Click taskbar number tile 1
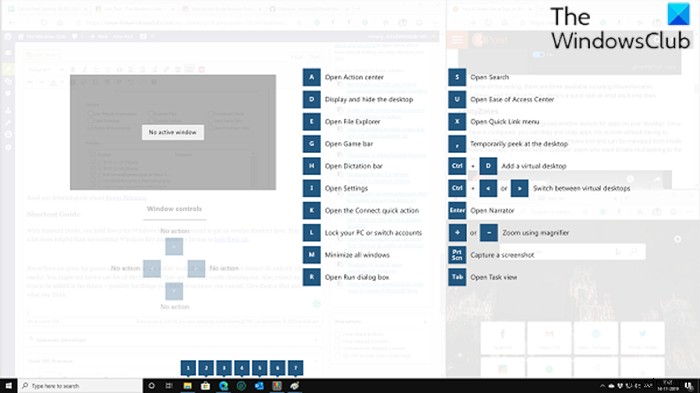The image size is (700, 393). 188,368
